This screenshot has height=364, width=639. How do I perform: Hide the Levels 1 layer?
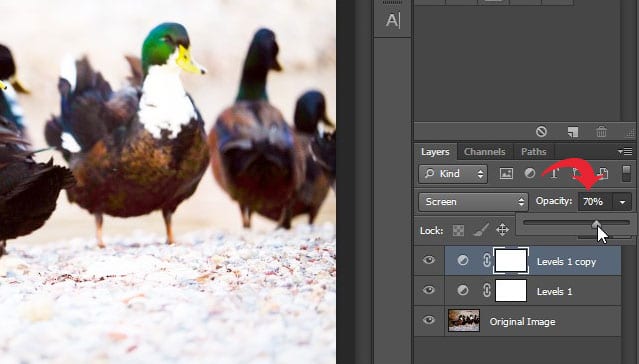pyautogui.click(x=429, y=290)
